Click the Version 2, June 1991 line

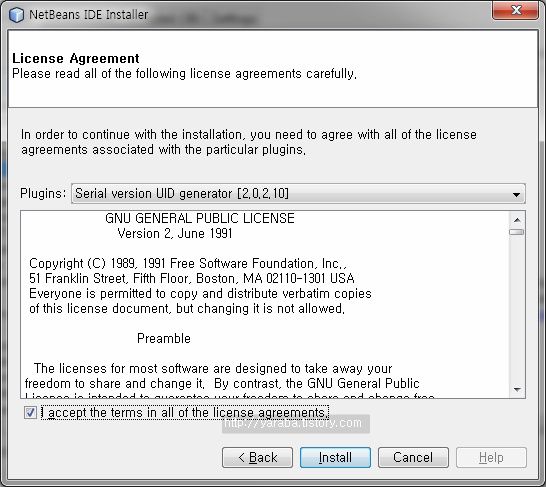tap(175, 233)
